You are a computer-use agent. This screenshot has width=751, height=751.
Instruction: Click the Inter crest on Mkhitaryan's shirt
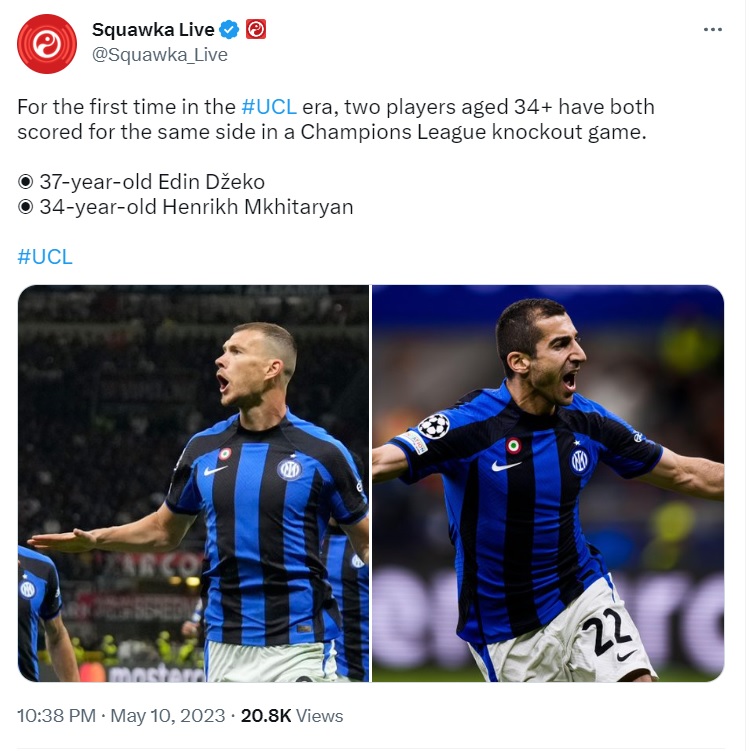pyautogui.click(x=580, y=461)
